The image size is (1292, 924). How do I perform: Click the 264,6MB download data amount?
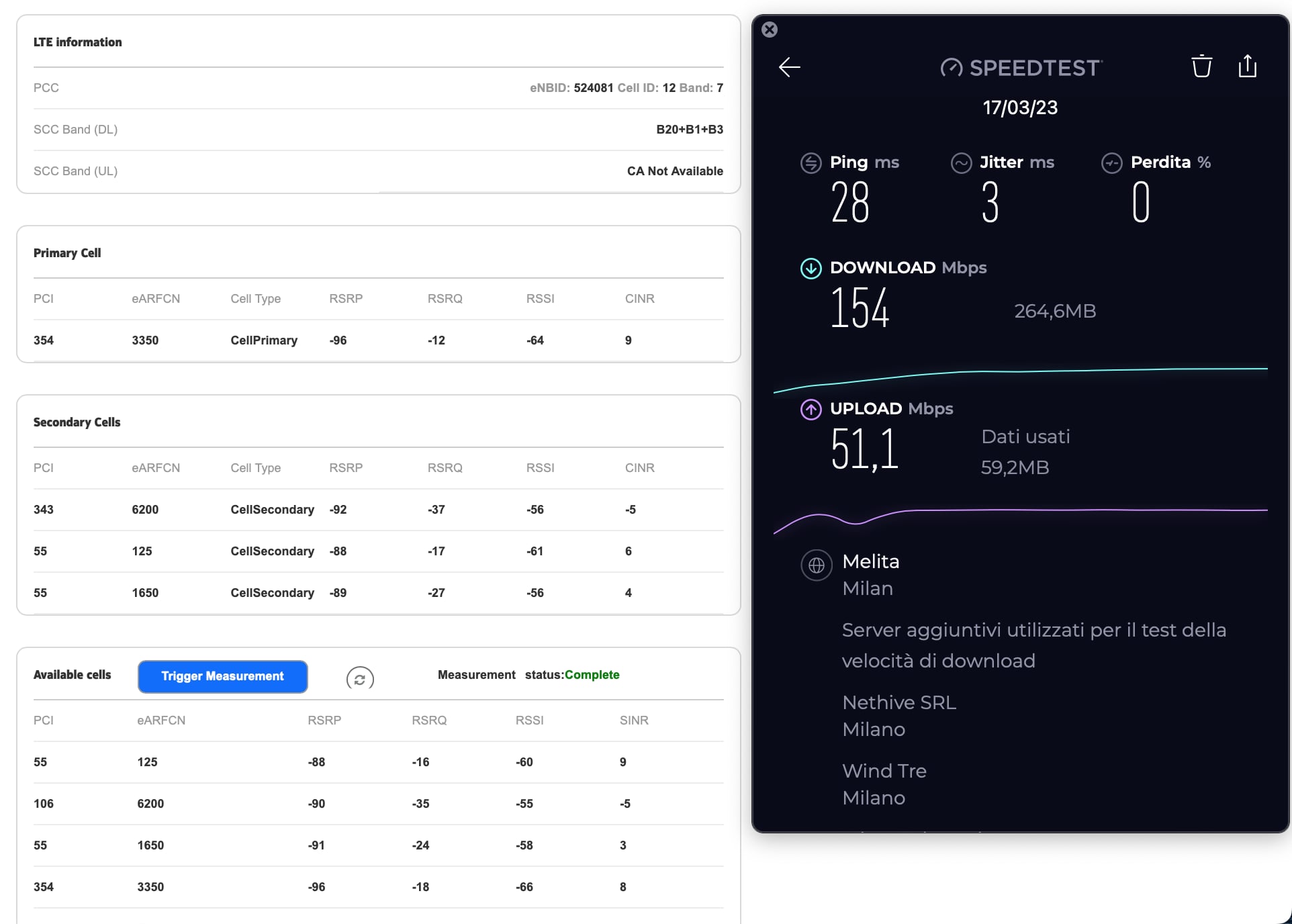click(1055, 311)
